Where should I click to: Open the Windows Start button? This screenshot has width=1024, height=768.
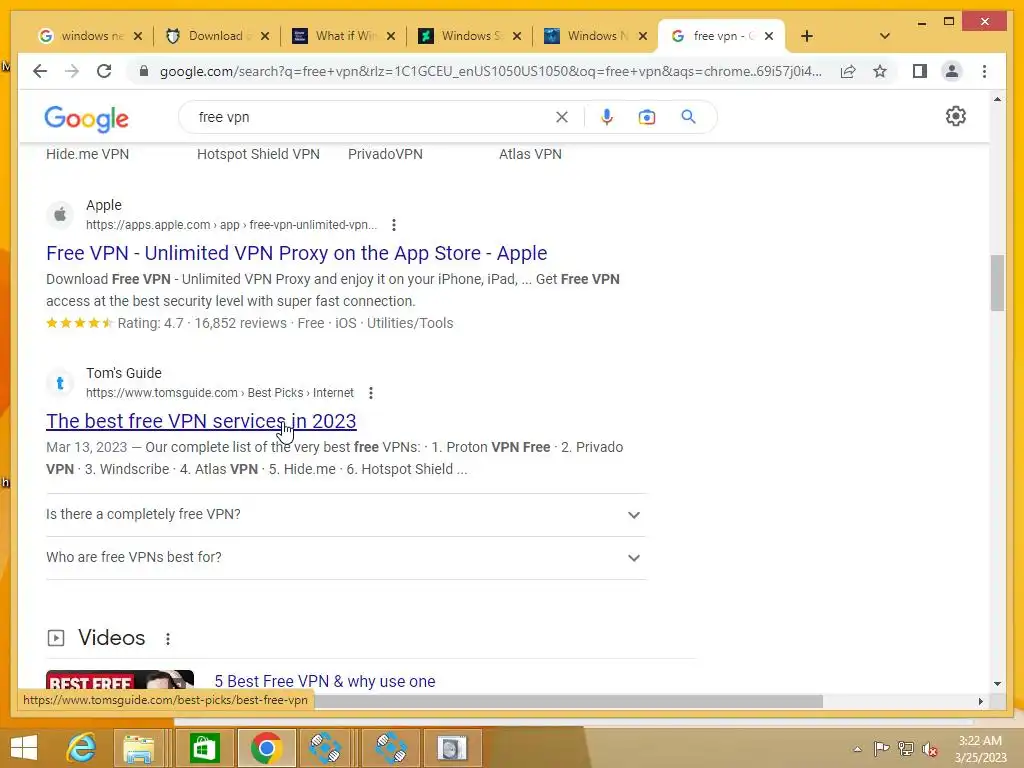(x=24, y=748)
